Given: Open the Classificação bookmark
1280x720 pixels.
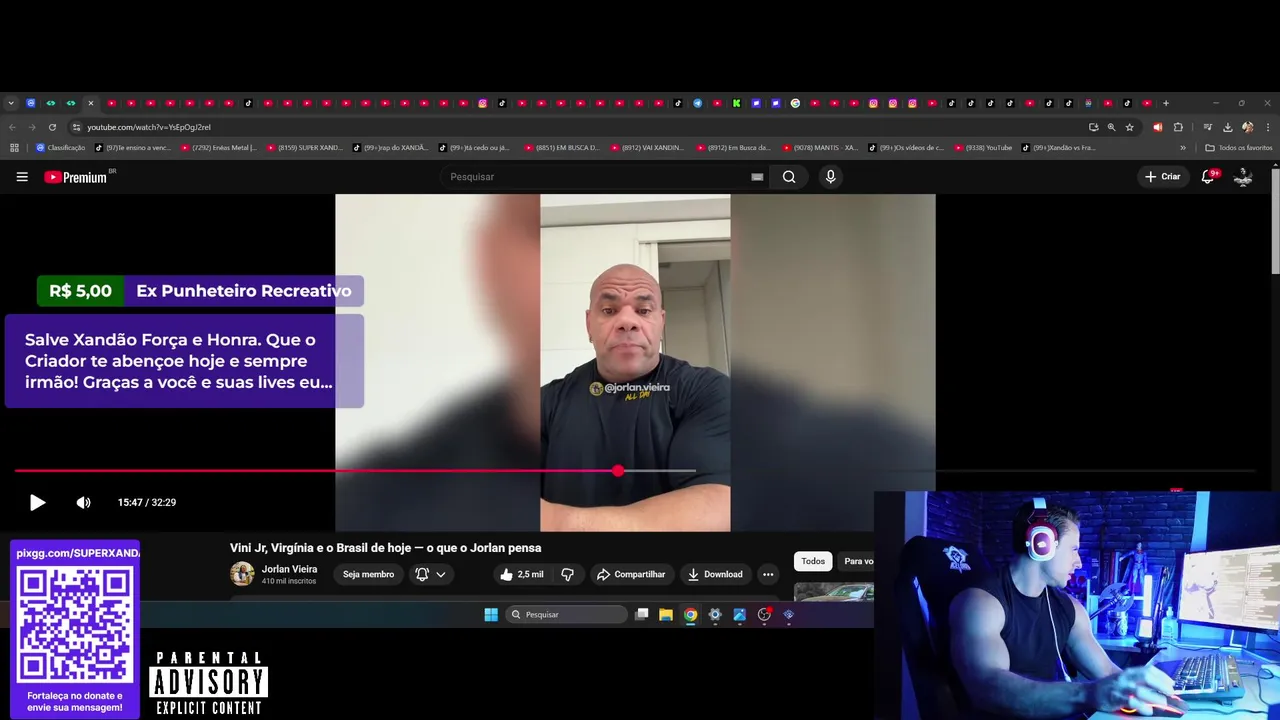Looking at the screenshot, I should 60,148.
